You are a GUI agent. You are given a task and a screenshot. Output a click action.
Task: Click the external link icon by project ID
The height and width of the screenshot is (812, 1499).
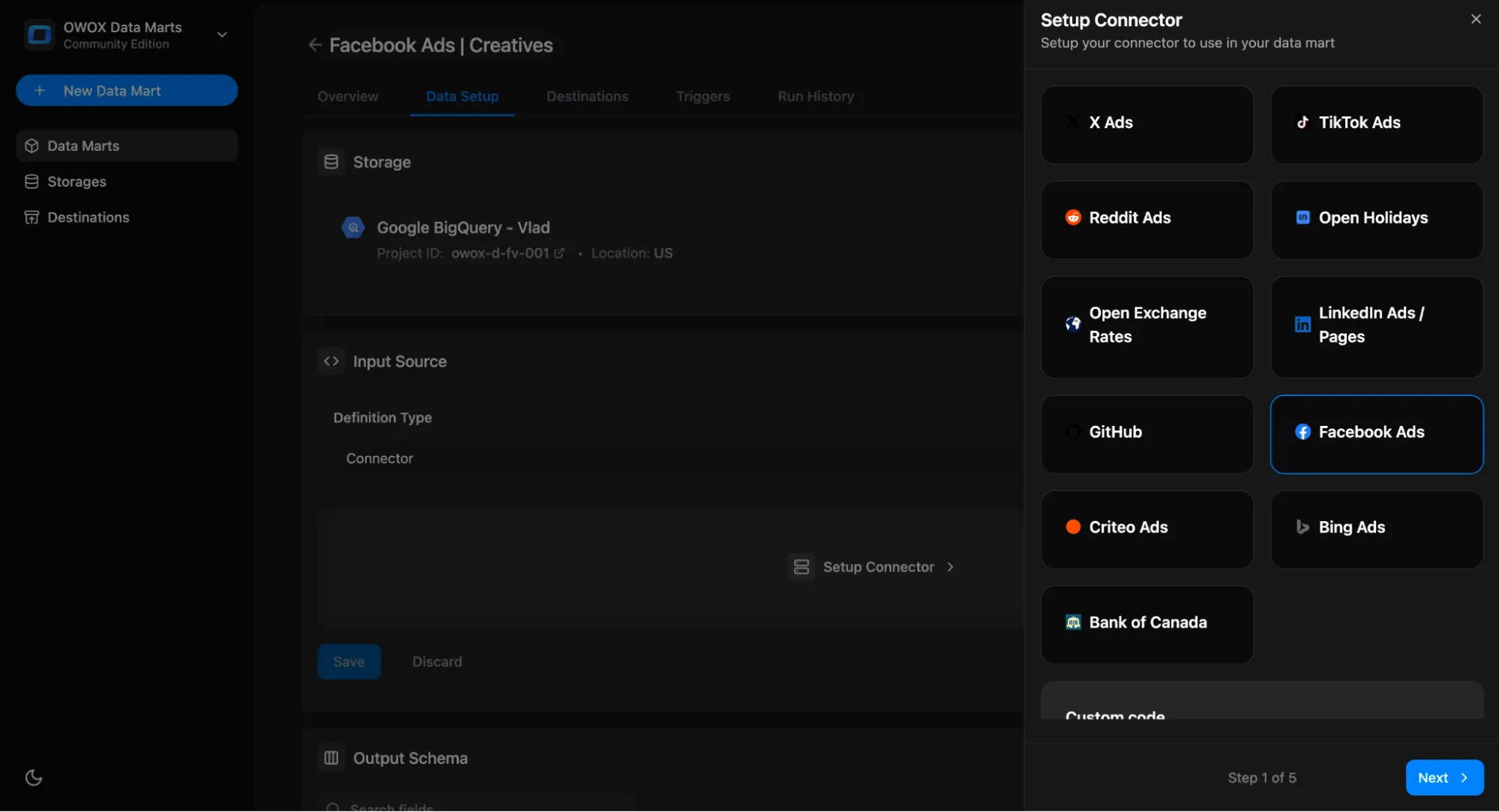559,253
